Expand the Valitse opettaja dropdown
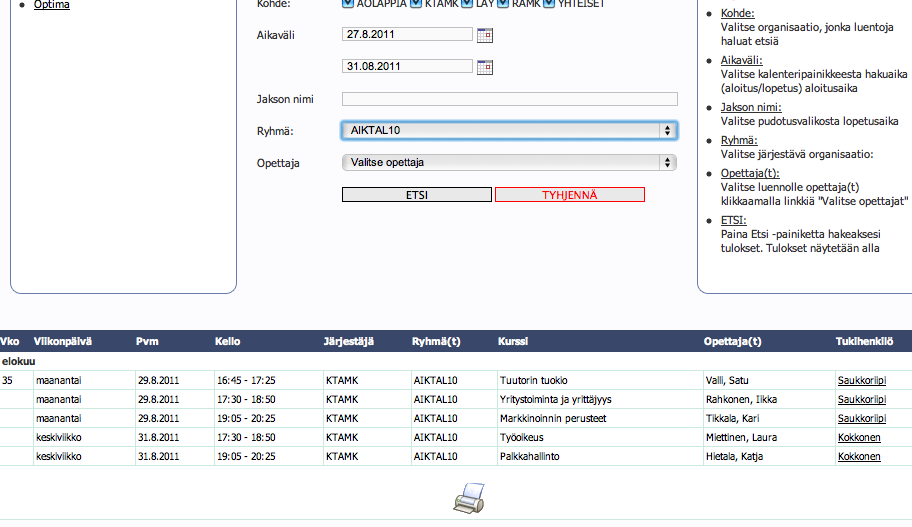This screenshot has width=912, height=527. (509, 163)
